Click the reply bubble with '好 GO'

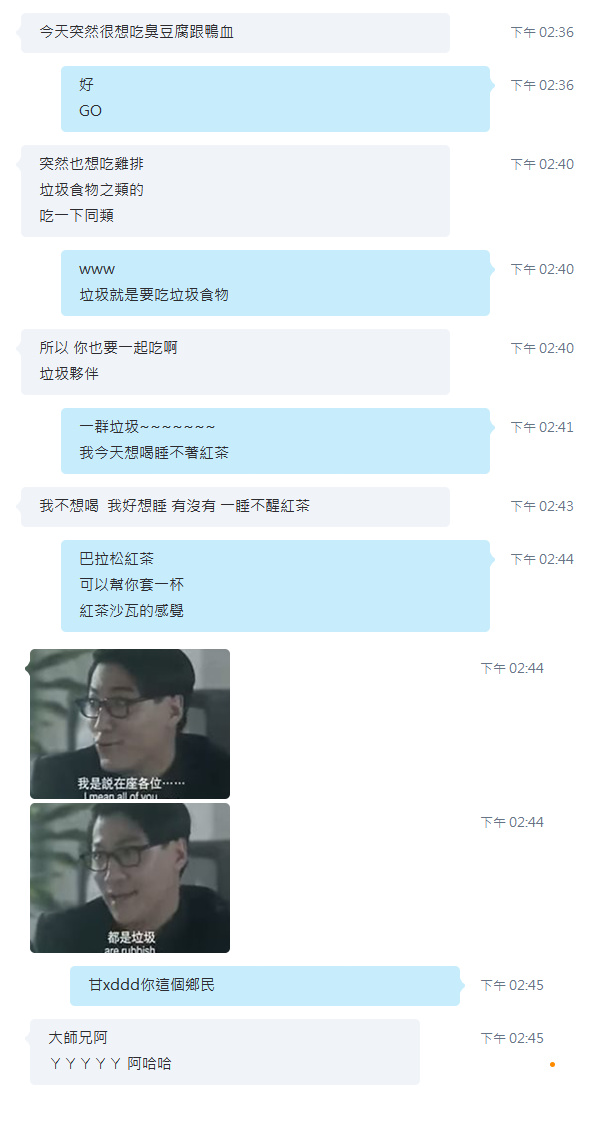coord(275,99)
